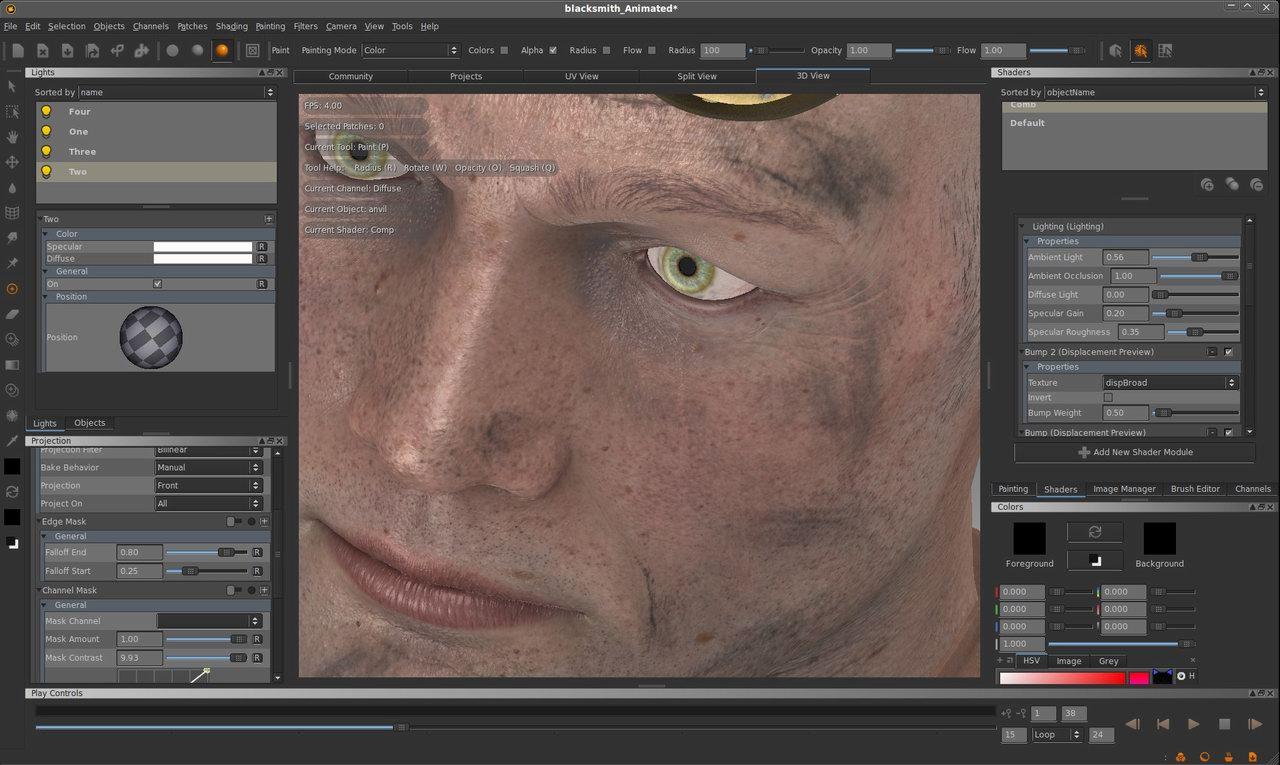The width and height of the screenshot is (1280, 765).
Task: Click the play button in Play Controls
Action: (1193, 723)
